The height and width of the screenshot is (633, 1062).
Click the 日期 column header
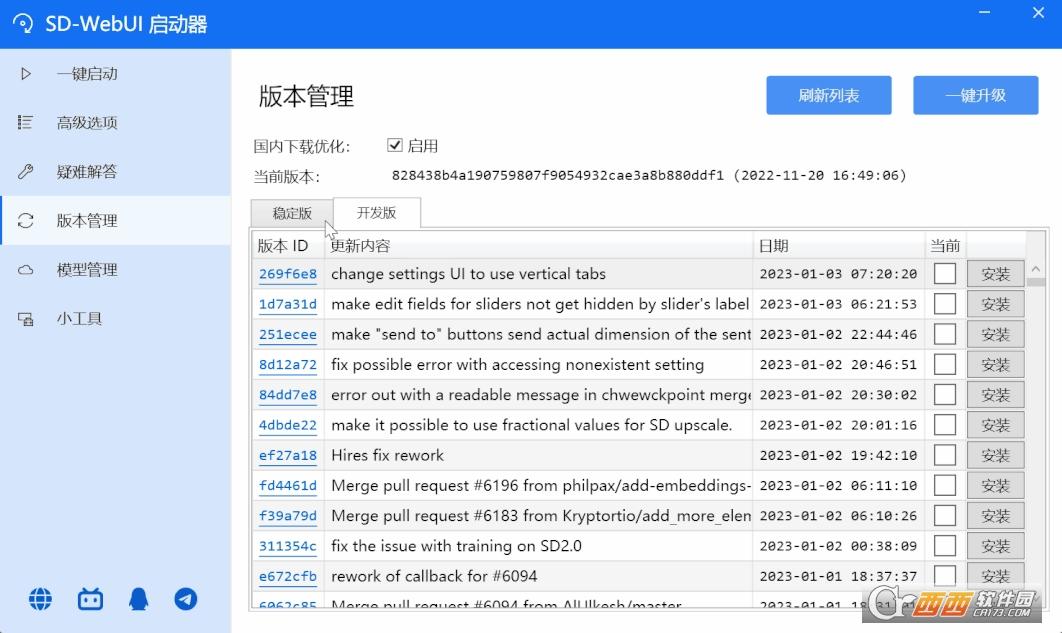tap(838, 245)
